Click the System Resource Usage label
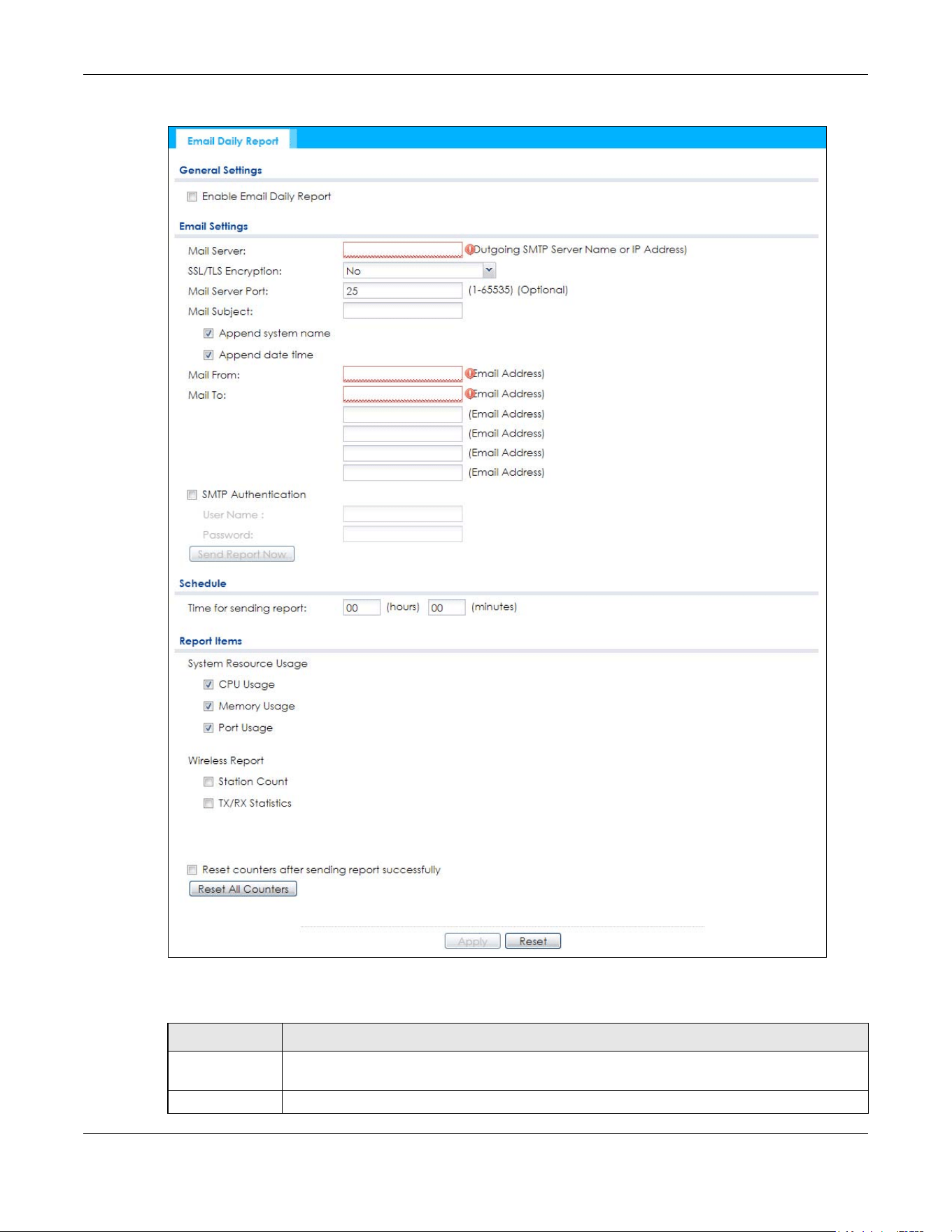Viewport: 952px width, 1232px height. pos(248,663)
